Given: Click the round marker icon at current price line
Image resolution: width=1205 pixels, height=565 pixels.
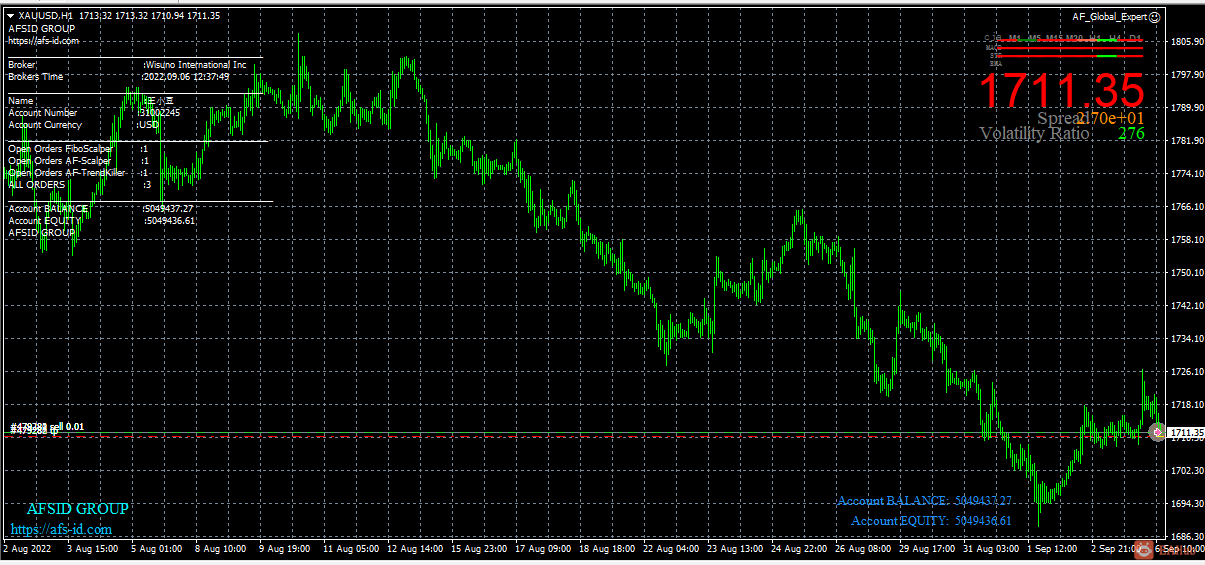Looking at the screenshot, I should pyautogui.click(x=1156, y=433).
